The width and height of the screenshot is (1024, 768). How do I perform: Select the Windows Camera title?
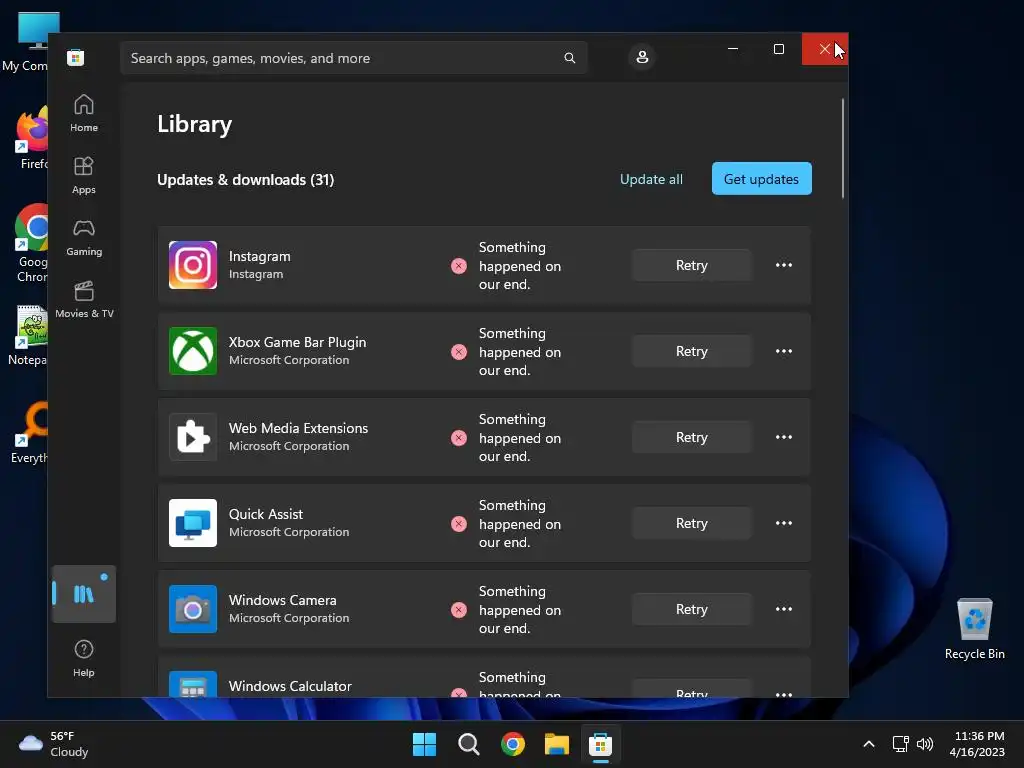point(283,600)
